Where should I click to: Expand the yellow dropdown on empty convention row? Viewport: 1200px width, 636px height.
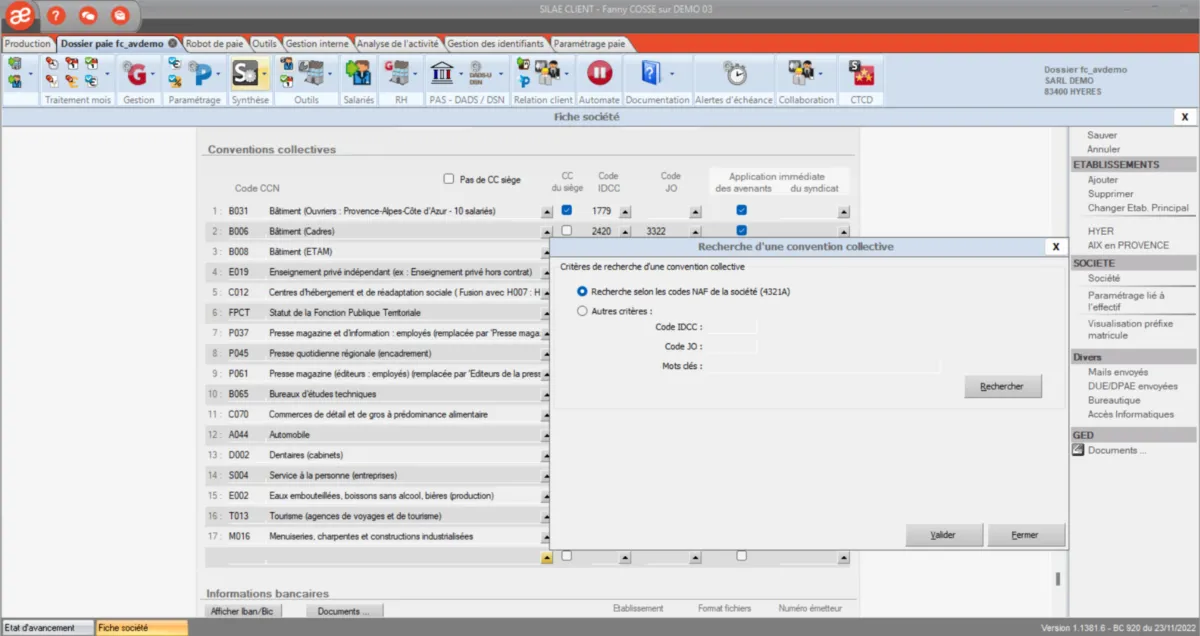[546, 557]
